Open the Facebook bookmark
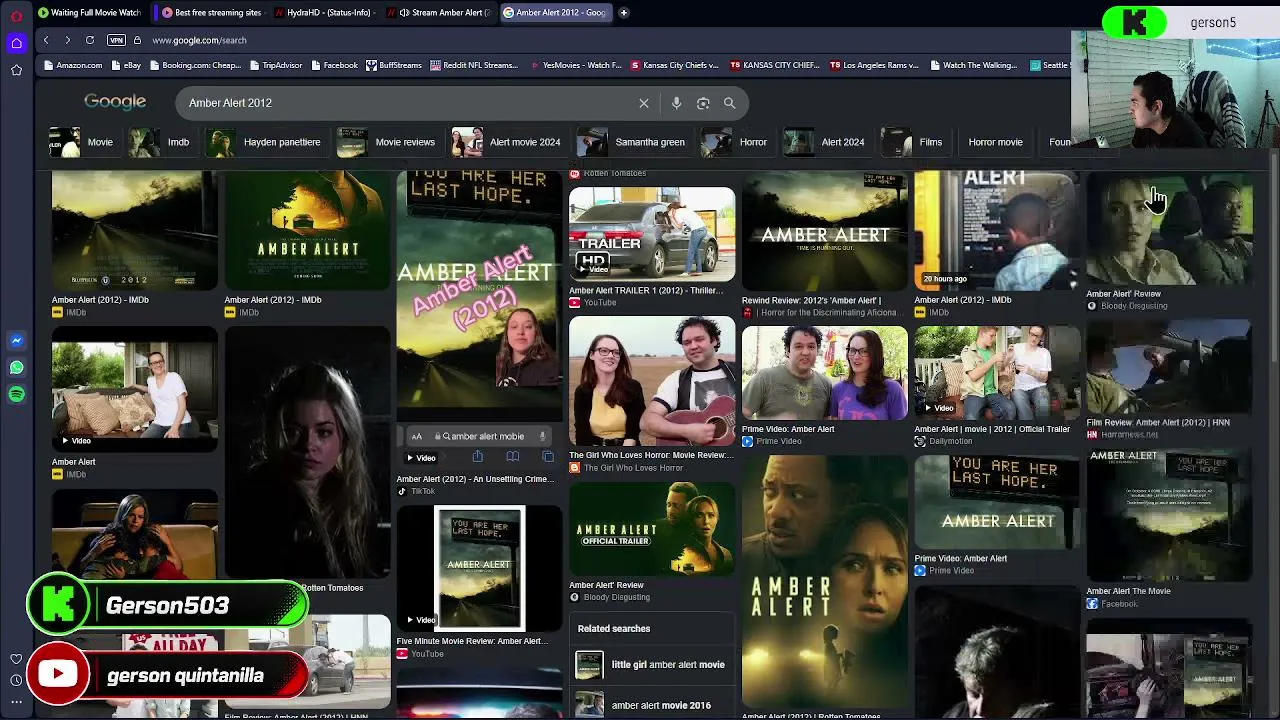The image size is (1280, 720). click(334, 66)
